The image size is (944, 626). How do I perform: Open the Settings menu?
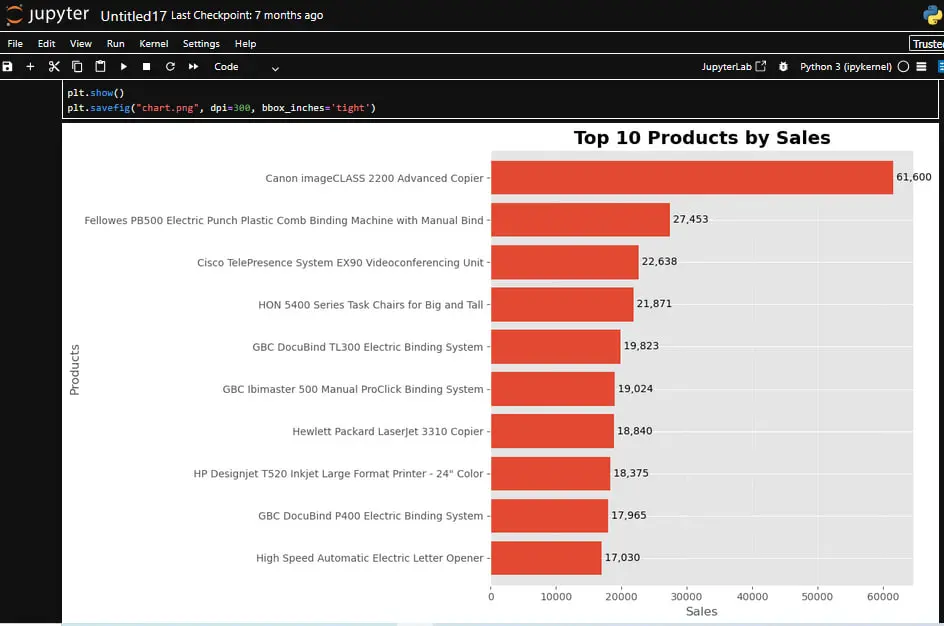pos(201,43)
